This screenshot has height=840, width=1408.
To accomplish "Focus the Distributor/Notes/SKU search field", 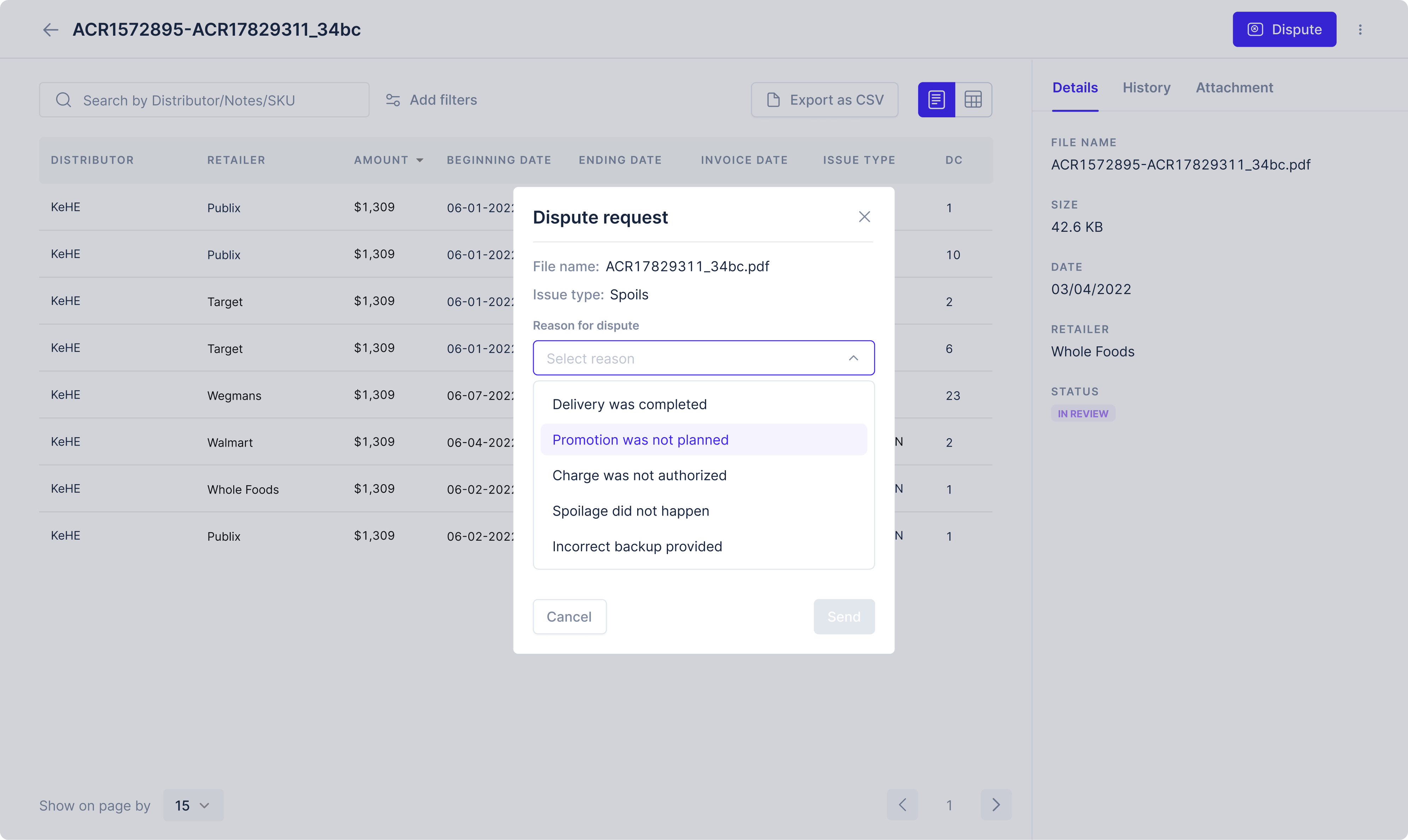I will pos(215,100).
